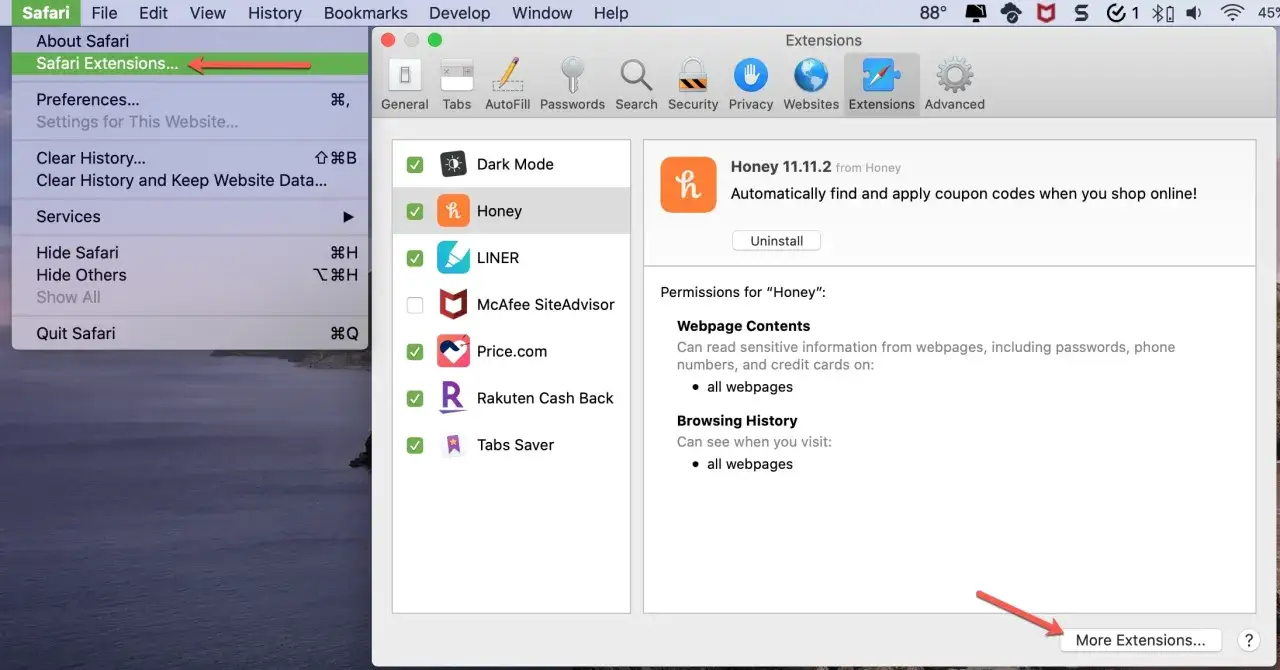Choose Preferences… from Safari menu

coord(190,99)
